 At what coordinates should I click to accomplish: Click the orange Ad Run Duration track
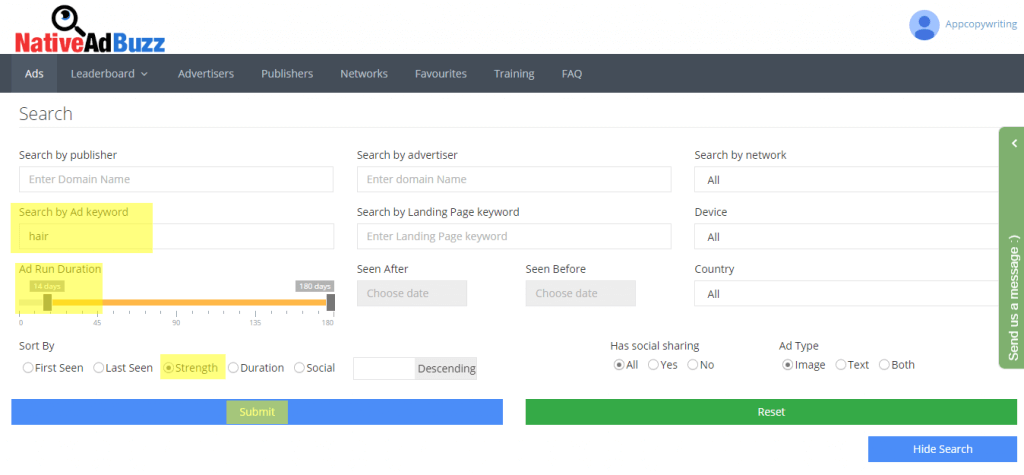pyautogui.click(x=189, y=303)
